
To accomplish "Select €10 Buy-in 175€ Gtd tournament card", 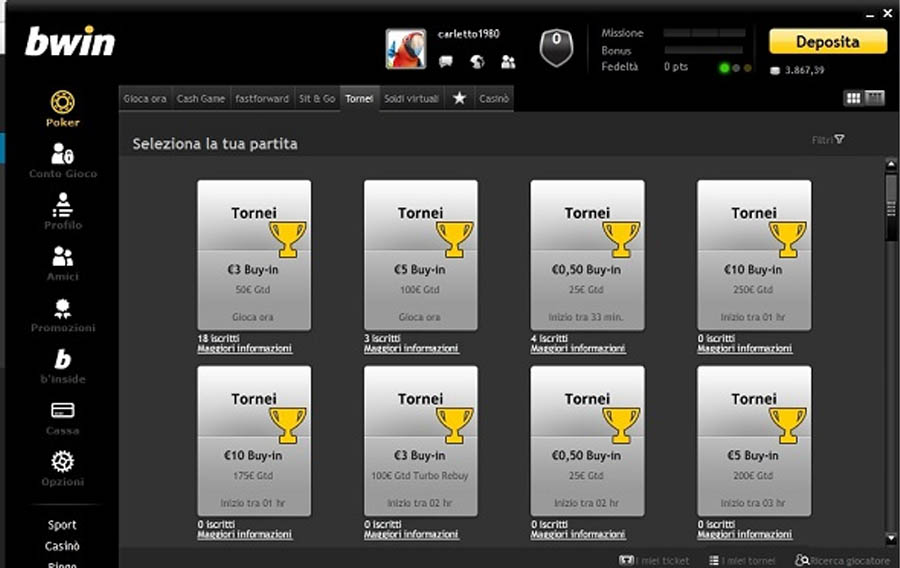I will pos(254,441).
